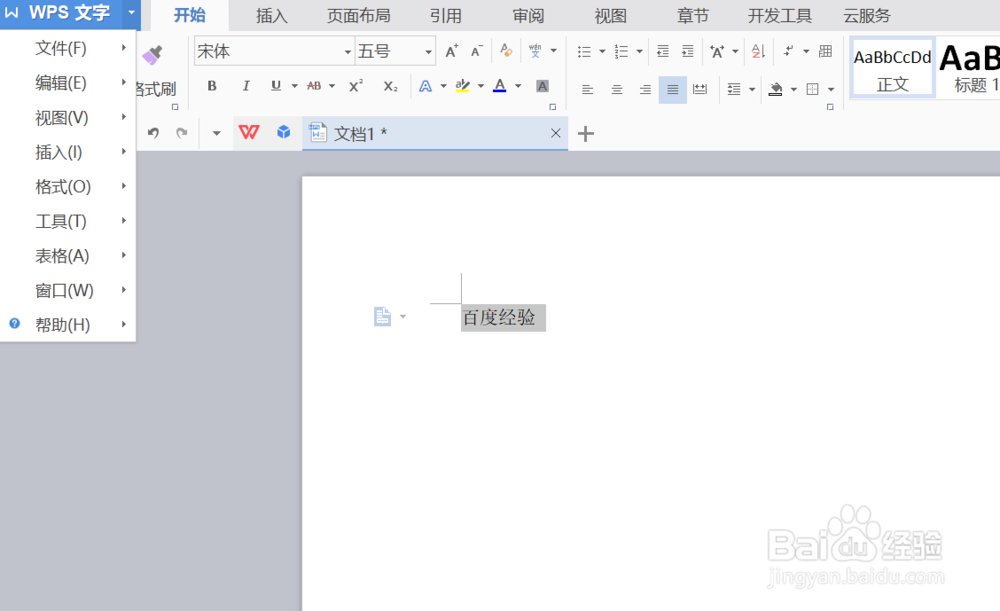Click the borders icon
Viewport: 1000px width, 611px height.
click(x=812, y=89)
